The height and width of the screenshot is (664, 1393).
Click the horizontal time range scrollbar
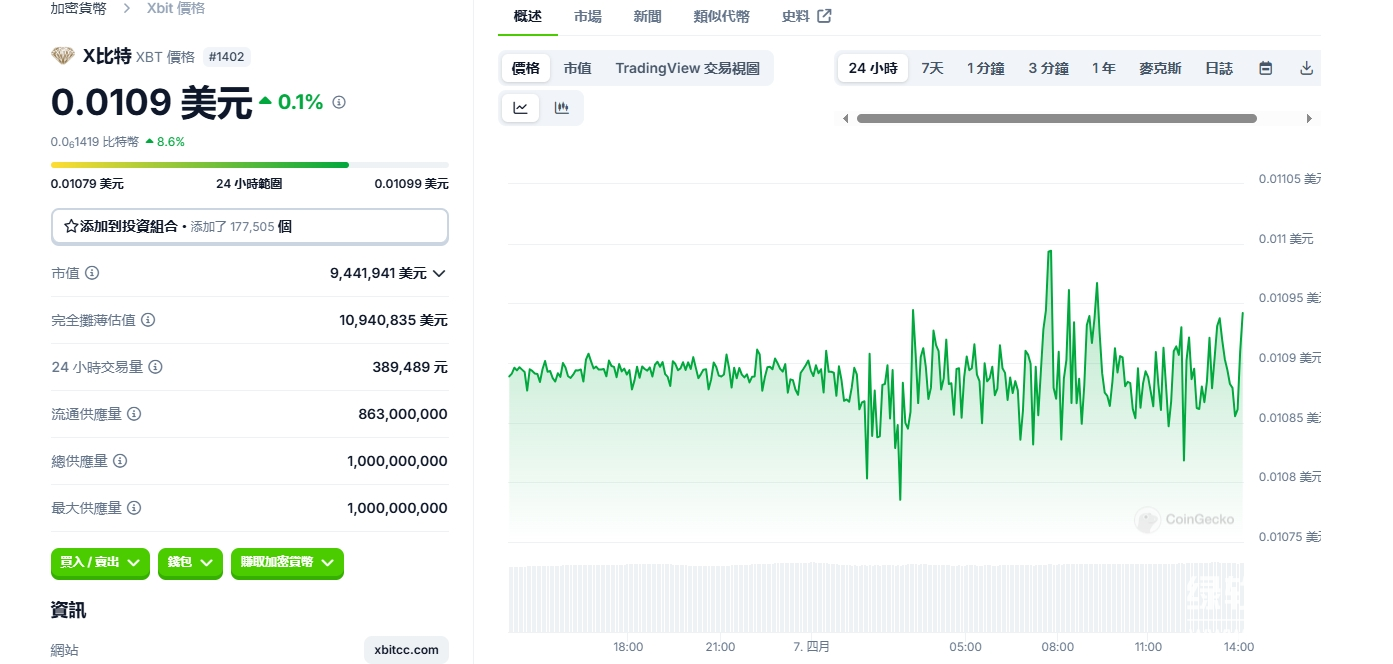coord(1056,118)
